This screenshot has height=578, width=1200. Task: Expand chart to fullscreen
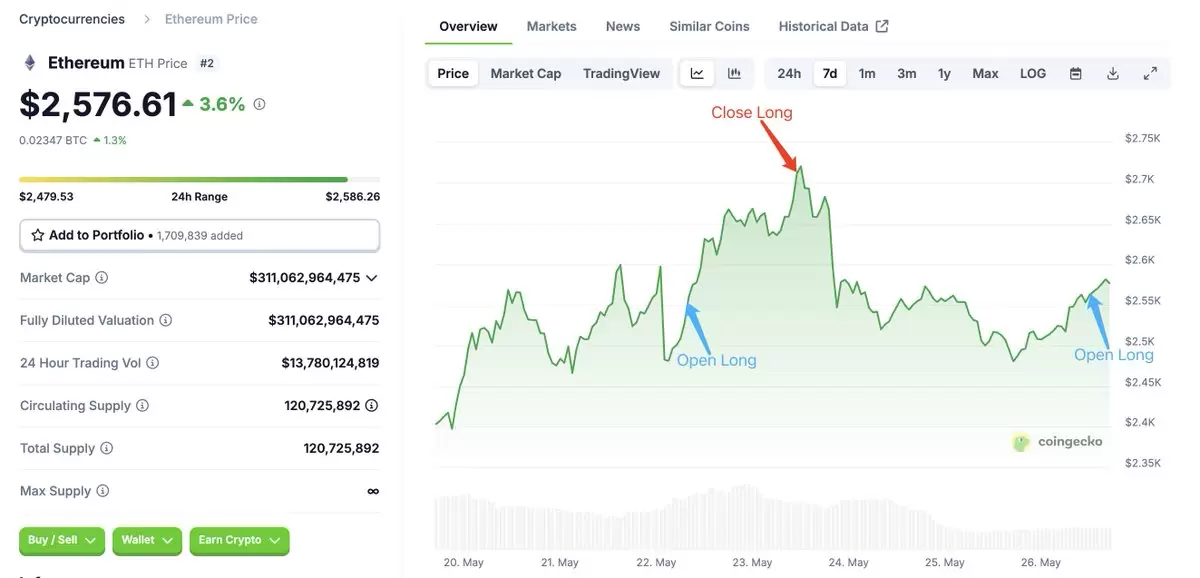(1150, 73)
